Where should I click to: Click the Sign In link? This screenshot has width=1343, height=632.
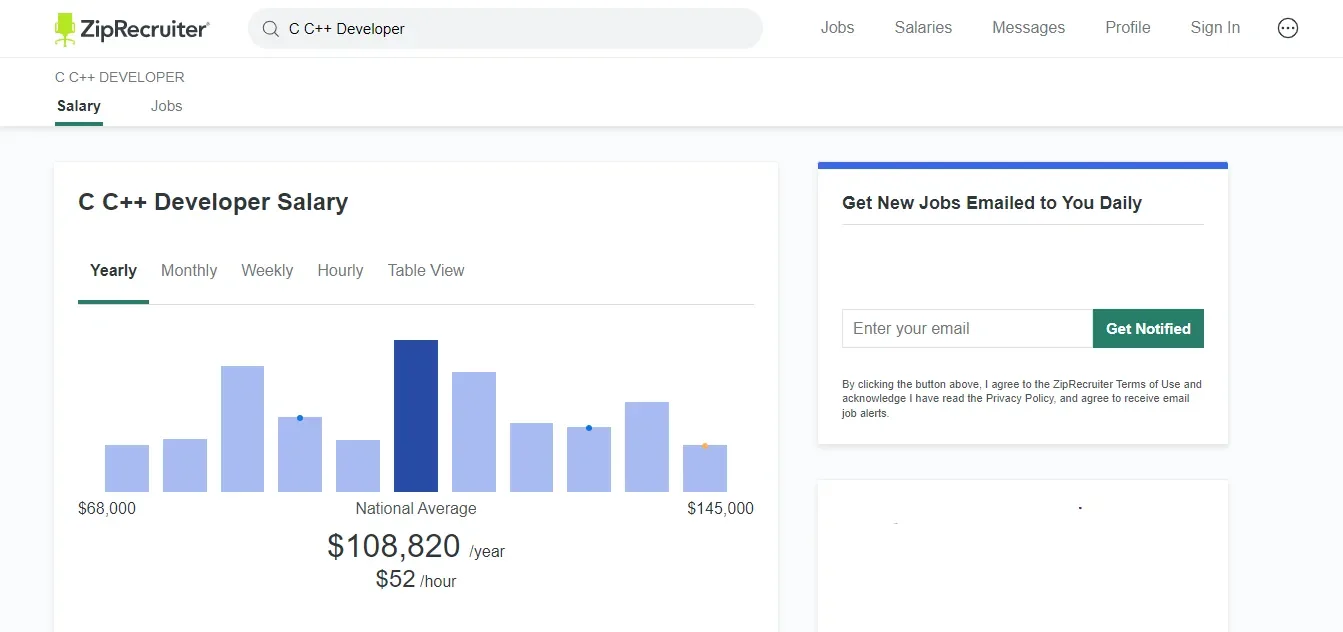click(1215, 28)
